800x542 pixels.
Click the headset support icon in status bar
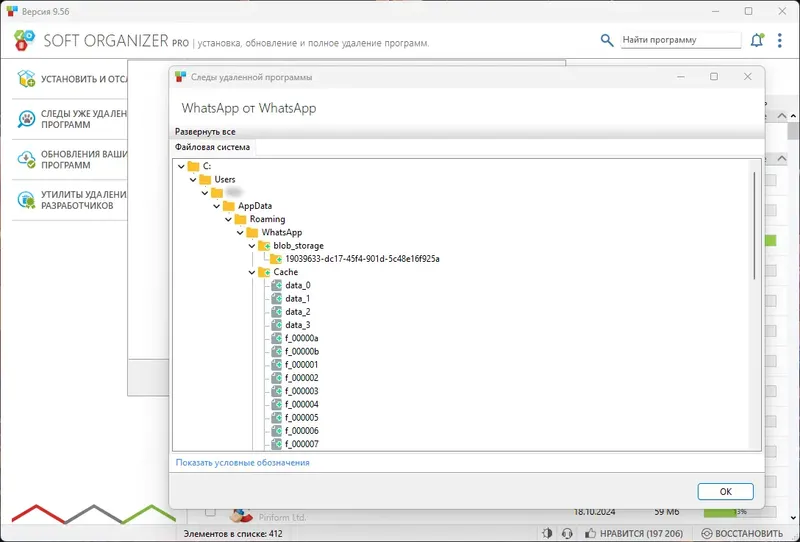[567, 533]
